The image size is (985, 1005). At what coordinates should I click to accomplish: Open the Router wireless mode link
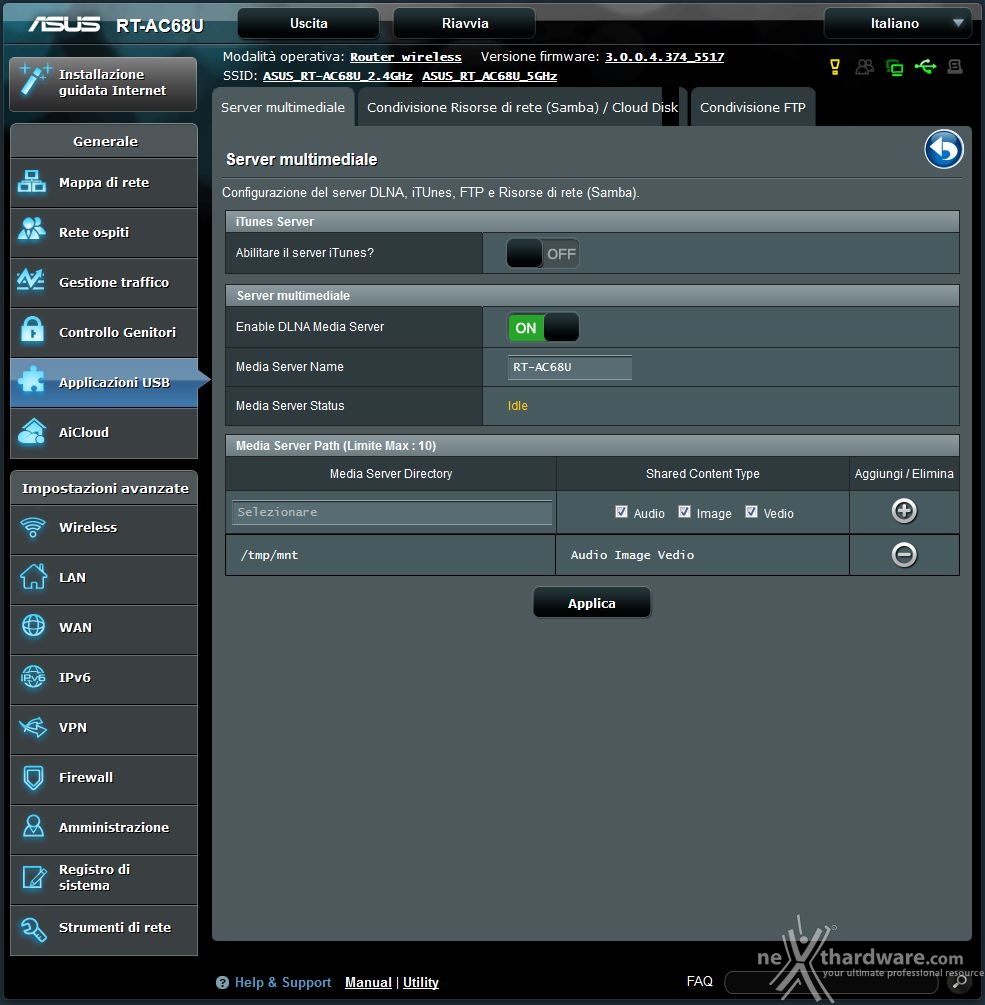tap(406, 57)
